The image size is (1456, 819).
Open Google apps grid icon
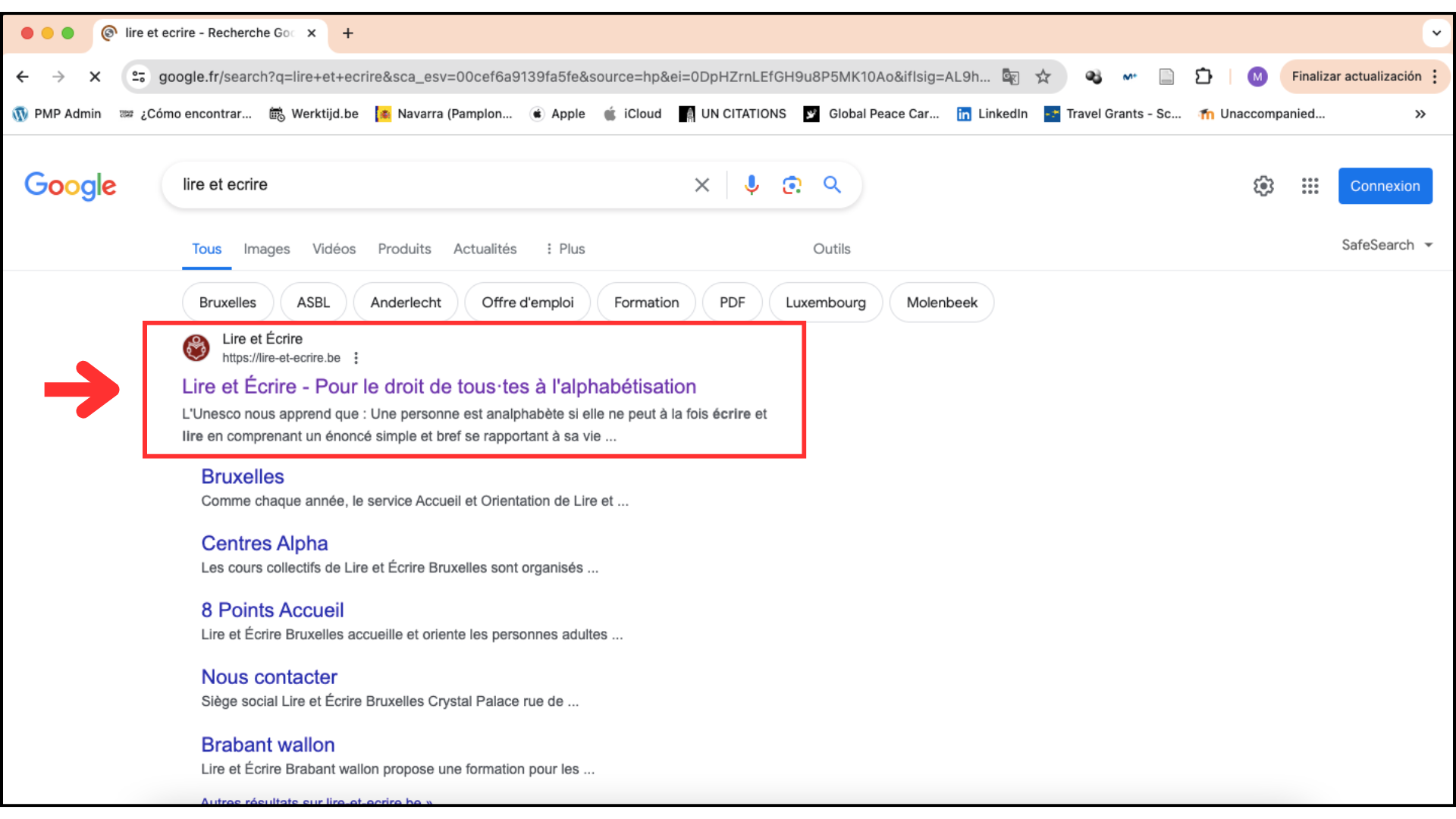tap(1310, 186)
